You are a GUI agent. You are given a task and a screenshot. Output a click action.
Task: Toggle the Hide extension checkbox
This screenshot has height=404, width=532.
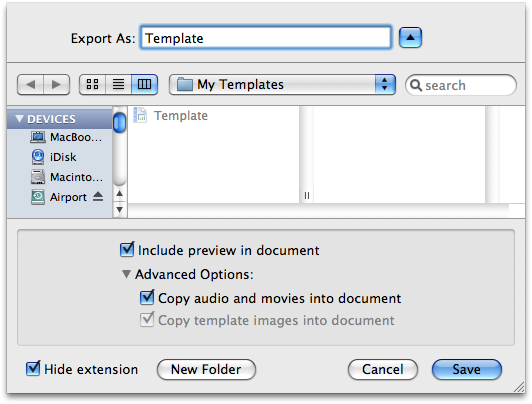[33, 368]
